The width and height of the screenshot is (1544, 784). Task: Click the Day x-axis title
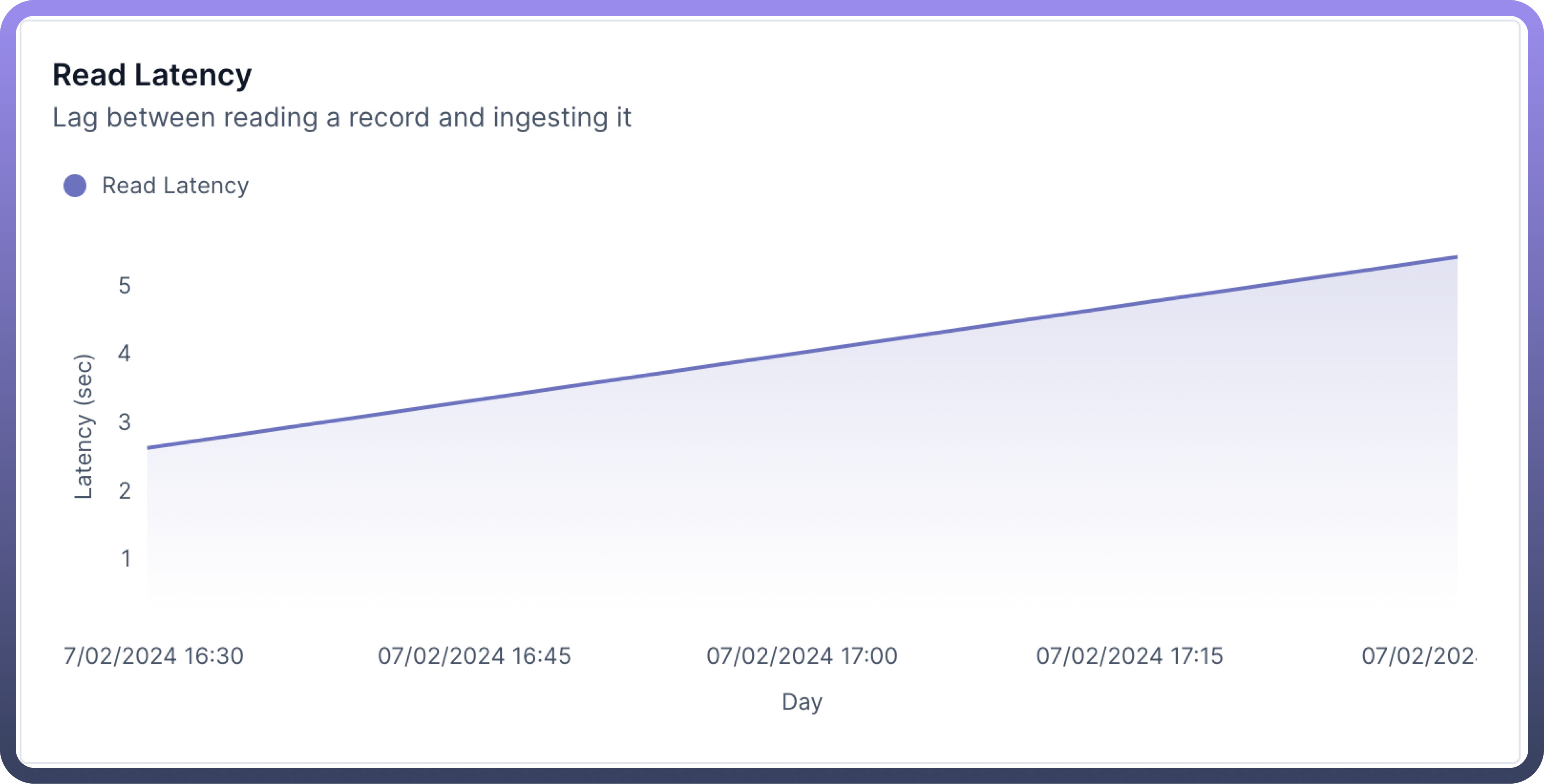pos(802,701)
